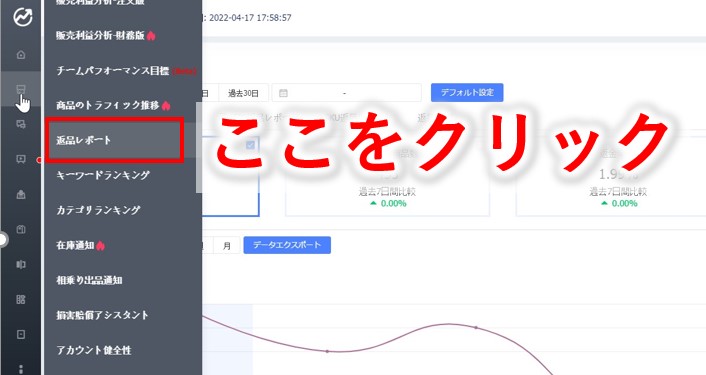Click the app logo icon at sidebar top
Screen dimensions: 706x375
22,17
